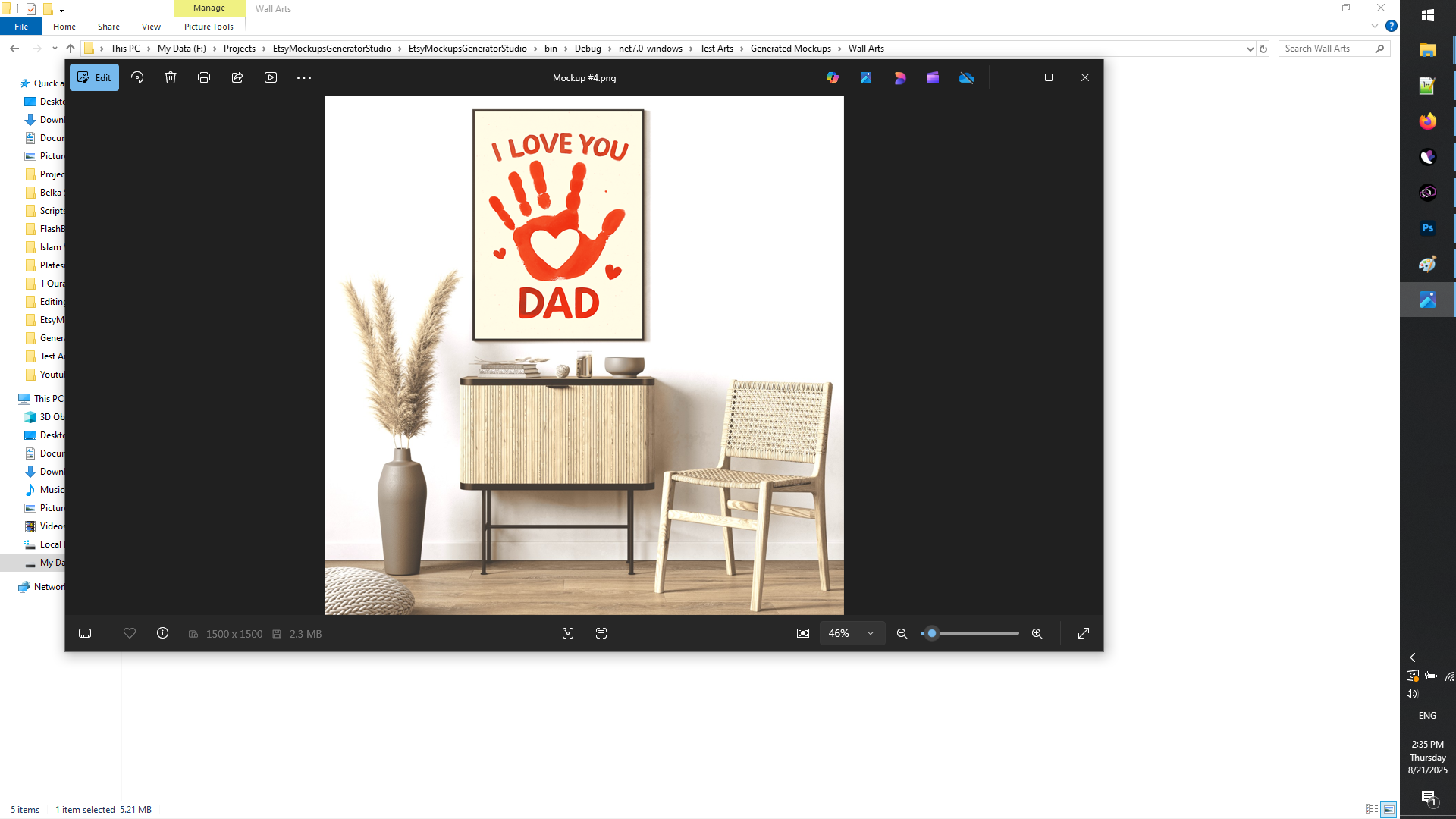The height and width of the screenshot is (819, 1456).
Task: Open the Picture Tools Manage tab
Action: tap(209, 8)
